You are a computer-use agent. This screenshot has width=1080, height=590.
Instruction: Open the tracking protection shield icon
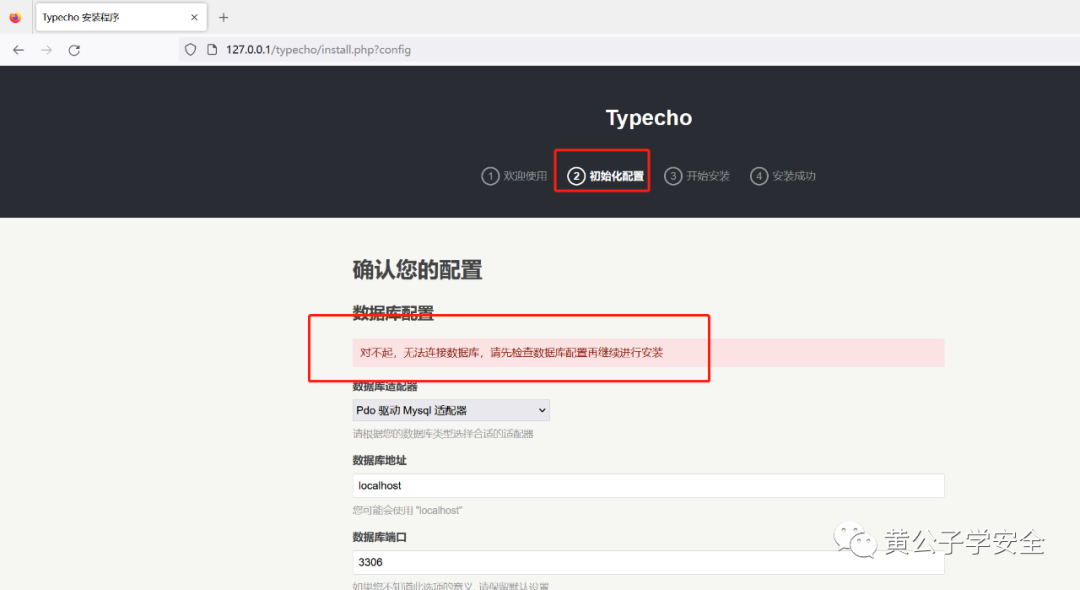click(x=189, y=48)
